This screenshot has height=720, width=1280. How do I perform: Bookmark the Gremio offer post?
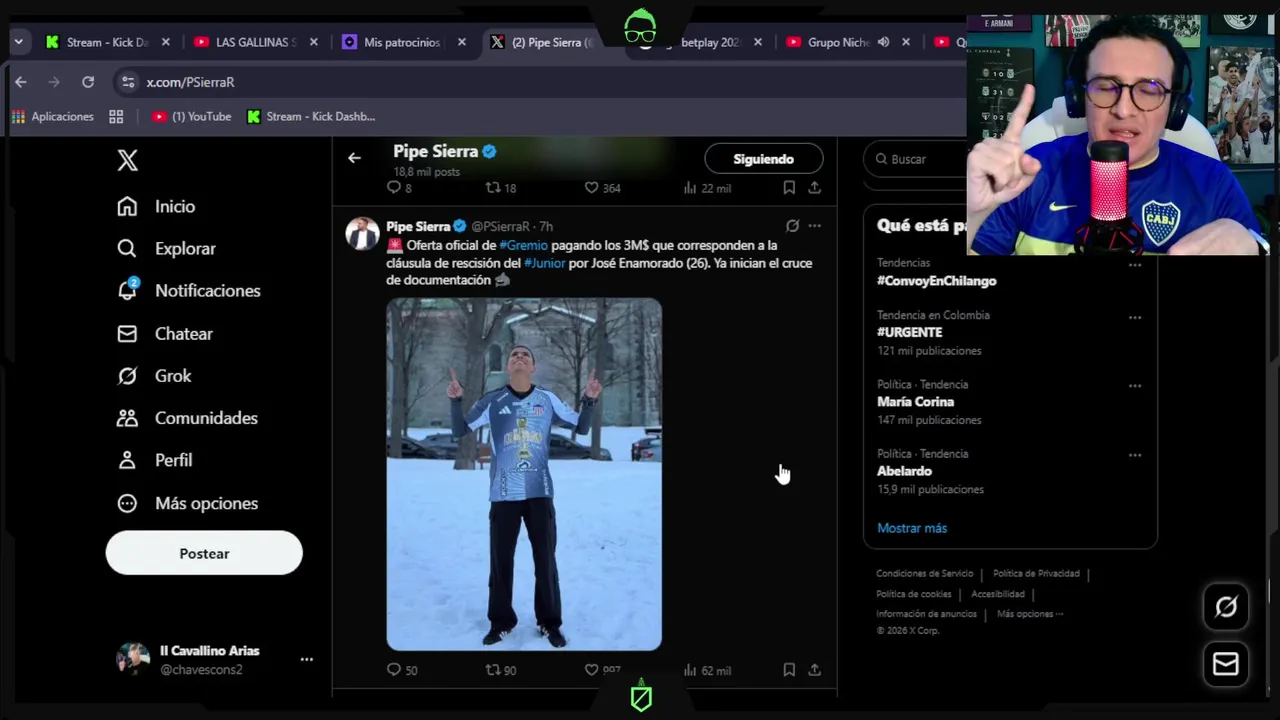[789, 670]
